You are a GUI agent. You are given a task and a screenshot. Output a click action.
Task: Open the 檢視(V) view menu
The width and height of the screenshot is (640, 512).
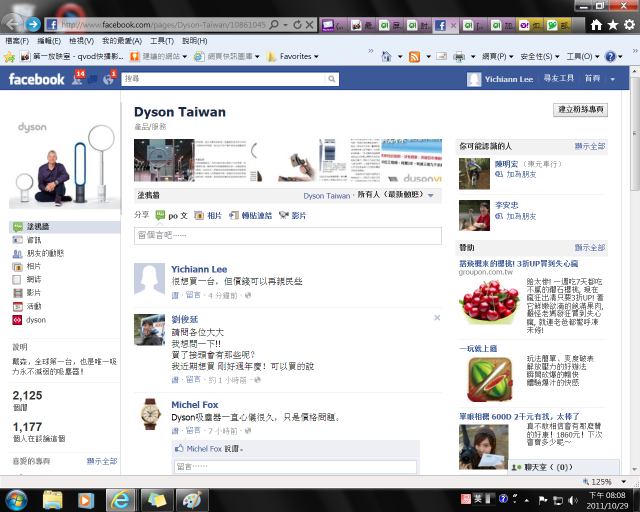(81, 41)
